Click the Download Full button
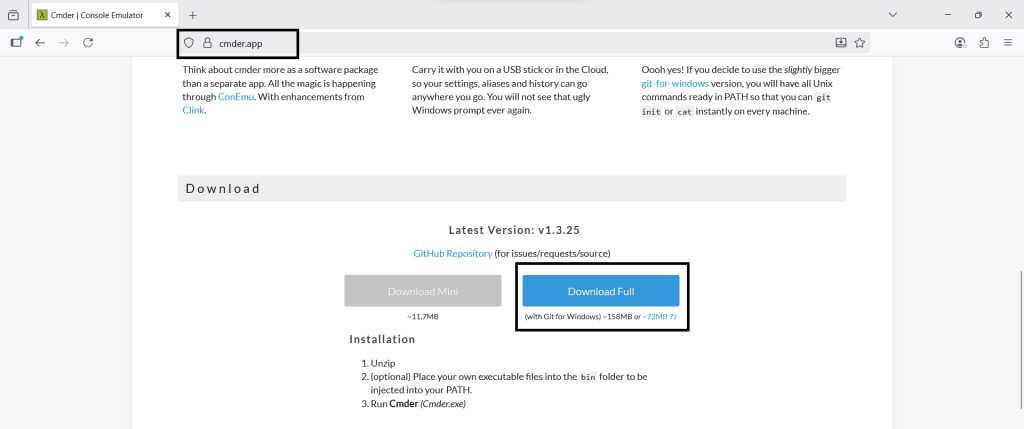The width and height of the screenshot is (1024, 429). coord(601,291)
